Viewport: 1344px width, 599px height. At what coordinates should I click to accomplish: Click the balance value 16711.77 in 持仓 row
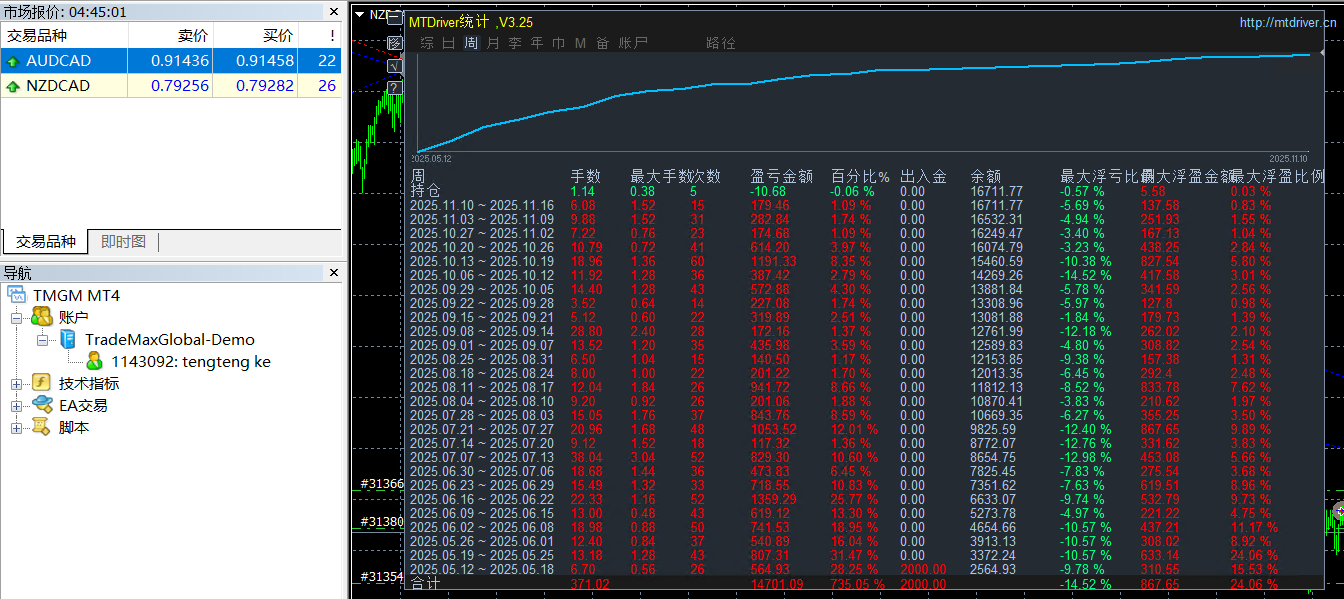coord(996,191)
